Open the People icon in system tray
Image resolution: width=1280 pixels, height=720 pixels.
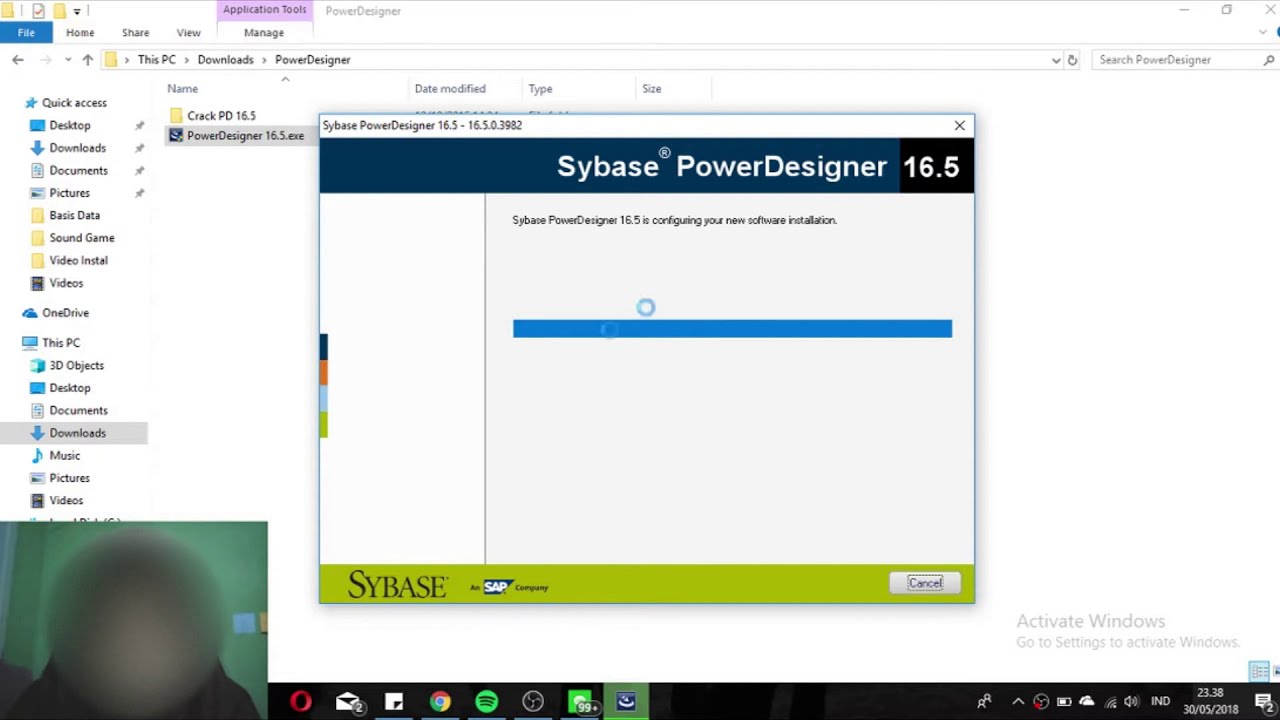click(984, 701)
